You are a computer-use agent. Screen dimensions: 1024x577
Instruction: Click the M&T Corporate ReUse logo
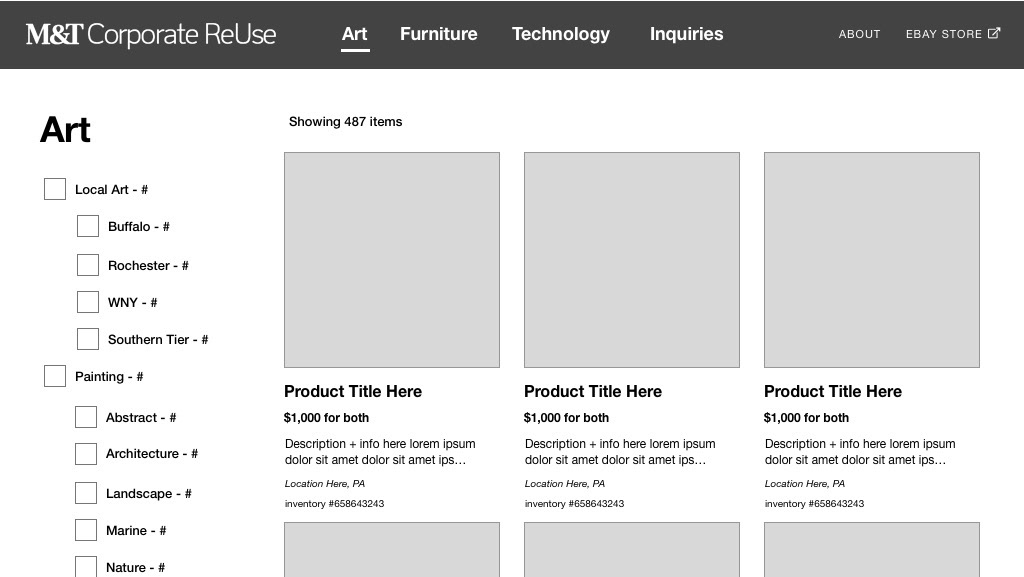151,35
